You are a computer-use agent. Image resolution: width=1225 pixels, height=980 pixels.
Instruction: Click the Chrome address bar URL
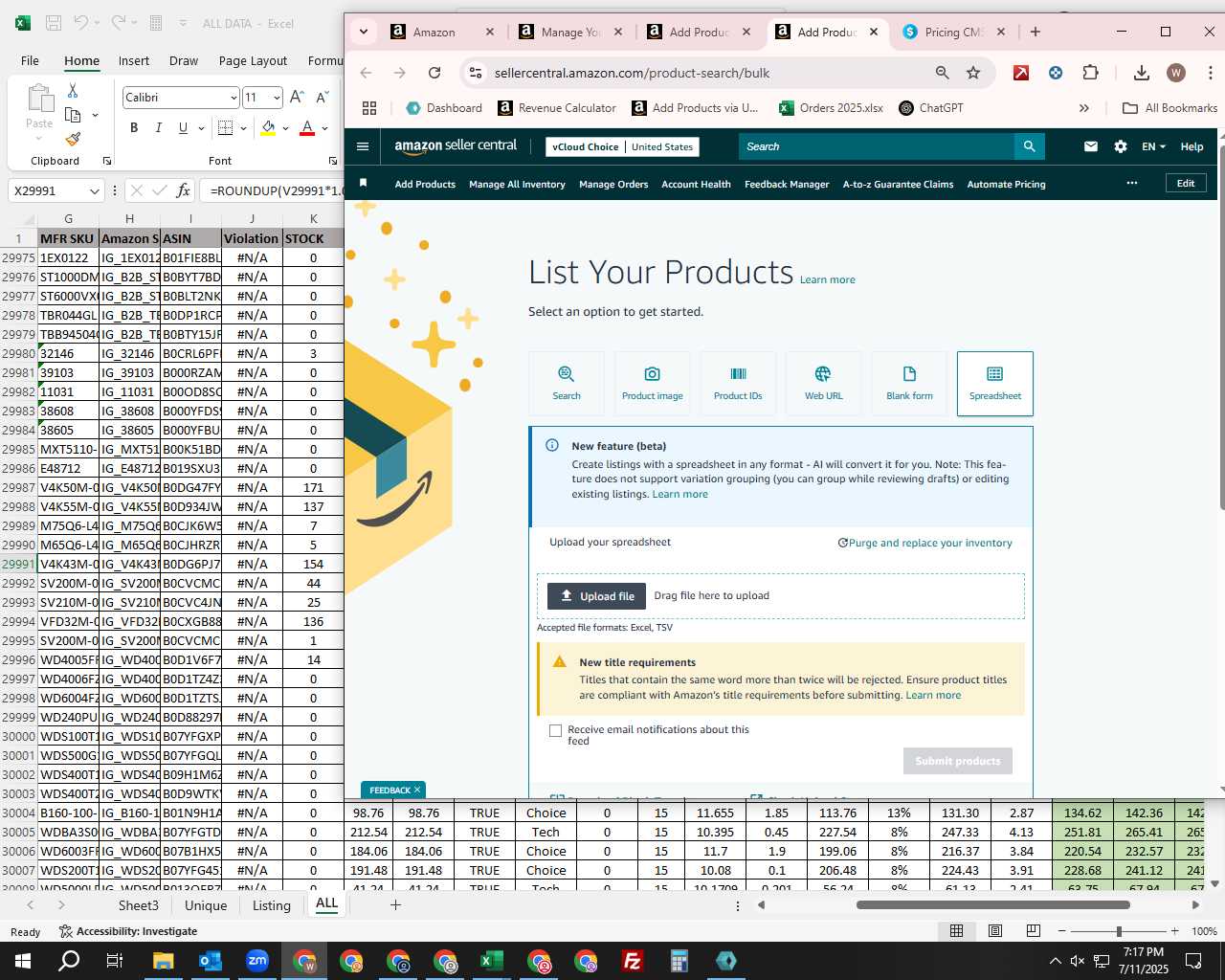point(632,73)
